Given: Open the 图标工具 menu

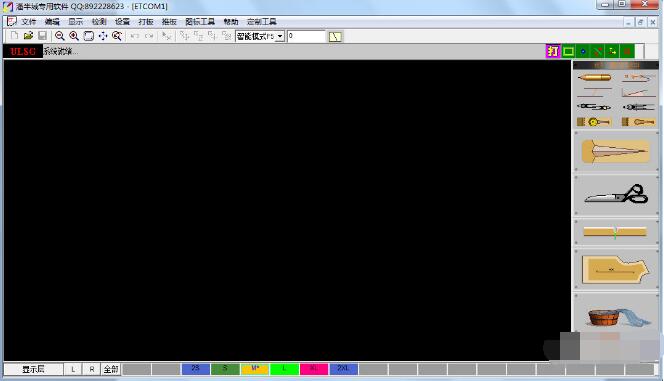Looking at the screenshot, I should pos(200,22).
